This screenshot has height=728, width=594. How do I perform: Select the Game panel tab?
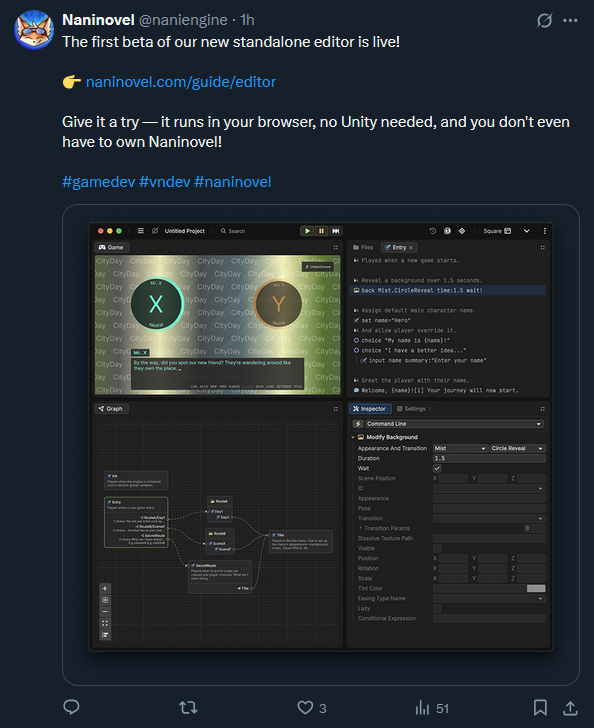(x=111, y=247)
